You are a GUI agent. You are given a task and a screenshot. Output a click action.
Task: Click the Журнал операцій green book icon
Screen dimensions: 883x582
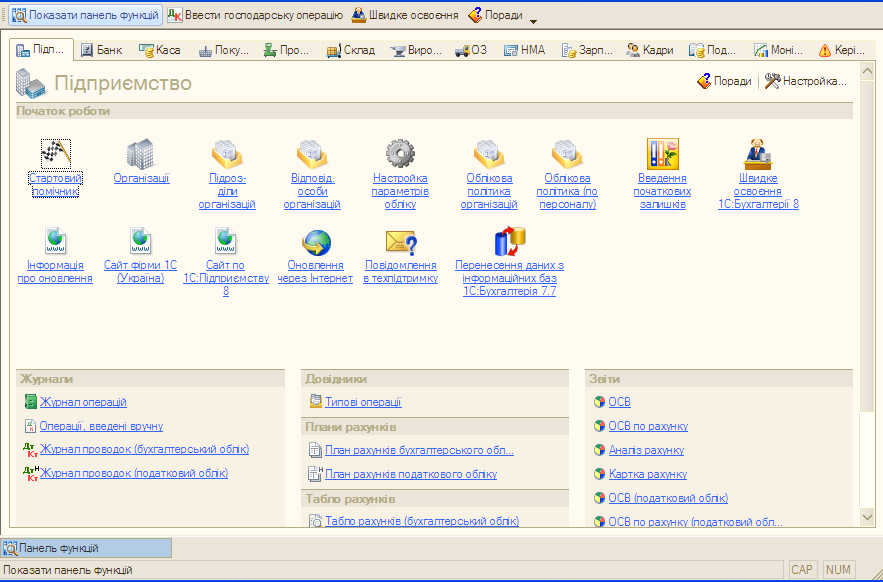[30, 402]
